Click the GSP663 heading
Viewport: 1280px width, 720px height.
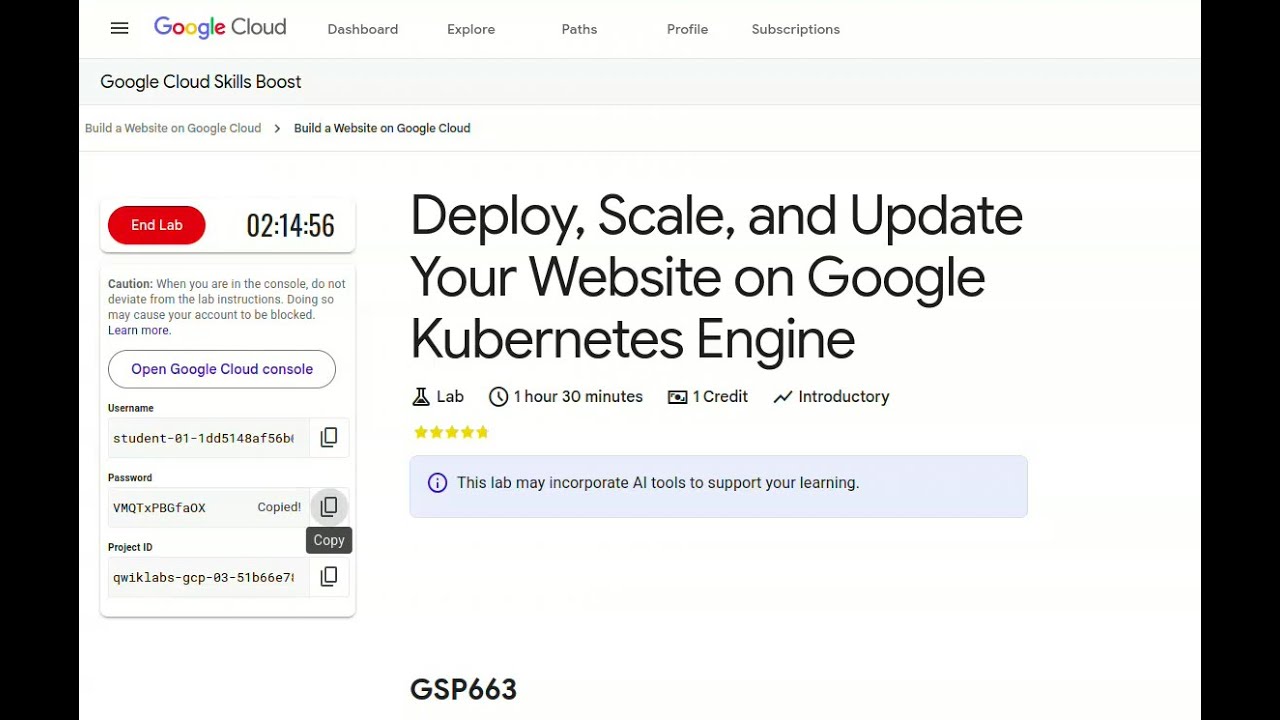tap(463, 689)
